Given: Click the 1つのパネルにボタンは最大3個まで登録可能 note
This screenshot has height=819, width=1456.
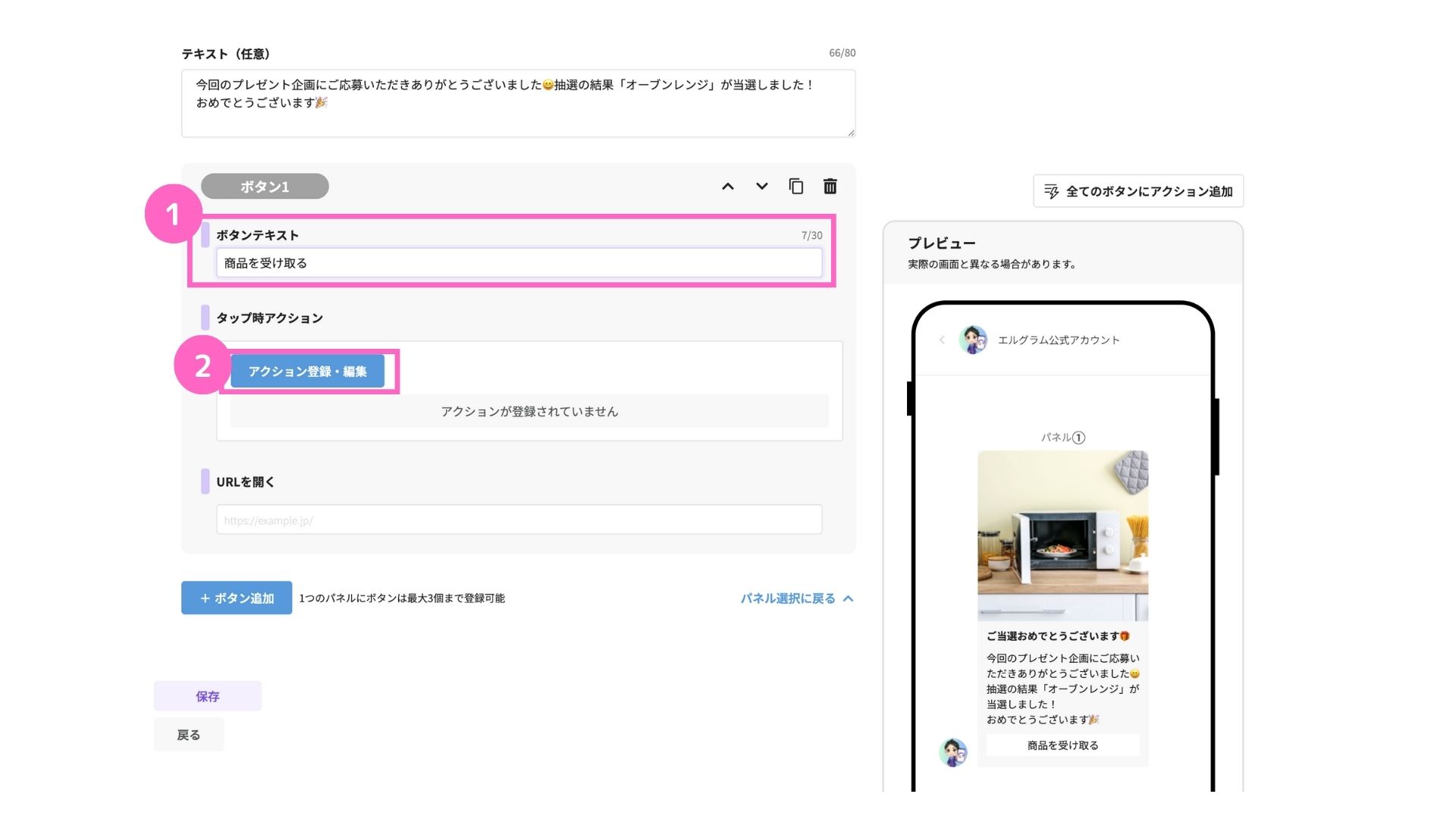Looking at the screenshot, I should click(x=402, y=598).
